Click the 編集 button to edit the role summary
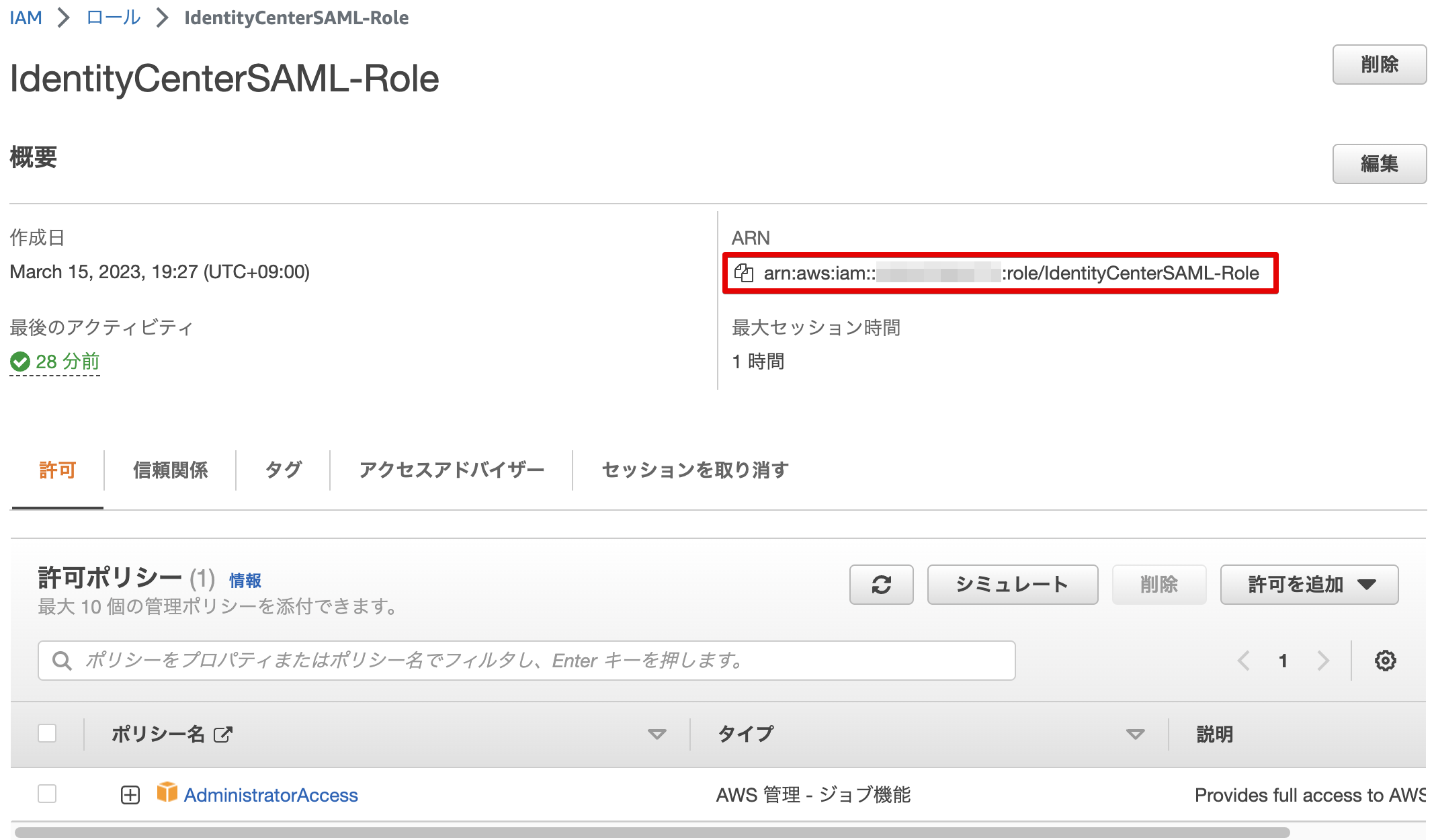 1379,165
